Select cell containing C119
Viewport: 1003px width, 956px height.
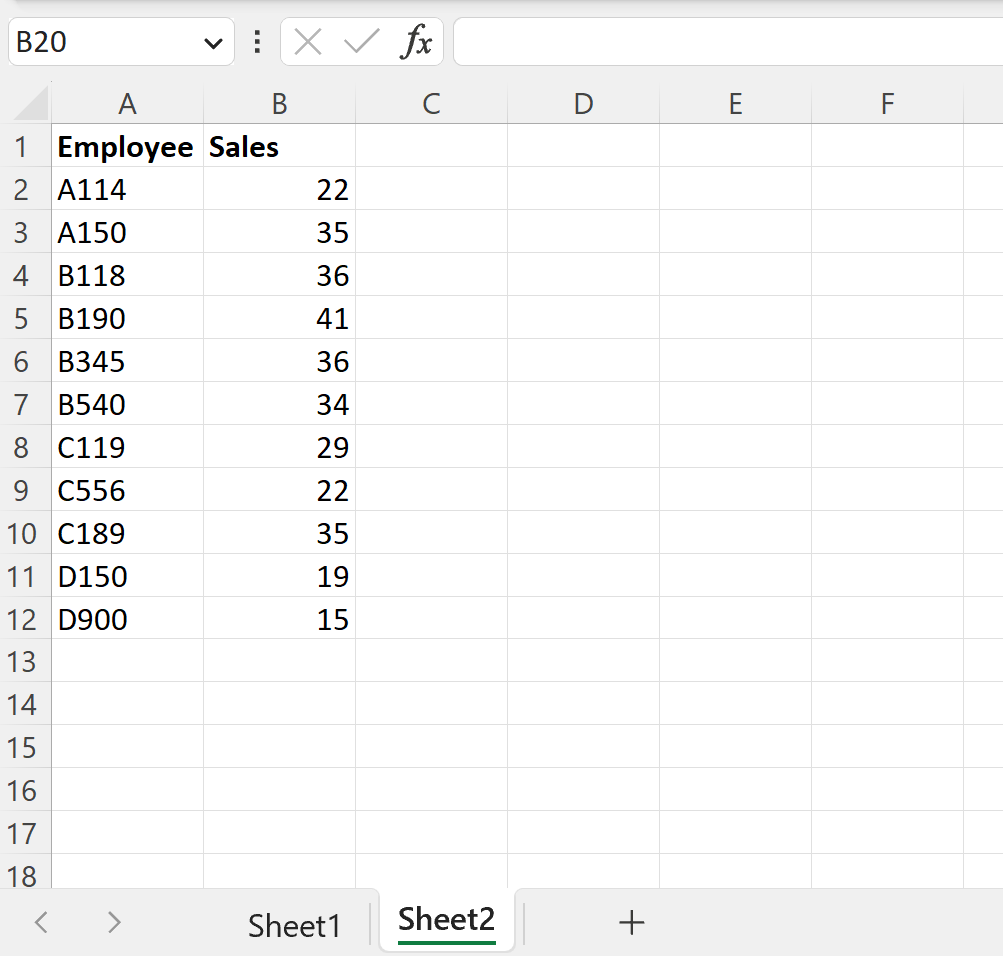(x=127, y=447)
